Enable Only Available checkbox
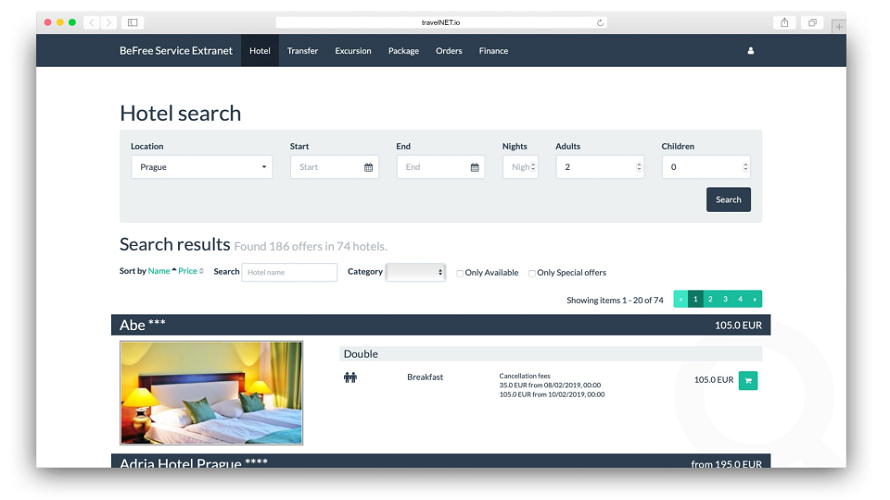 pos(460,273)
